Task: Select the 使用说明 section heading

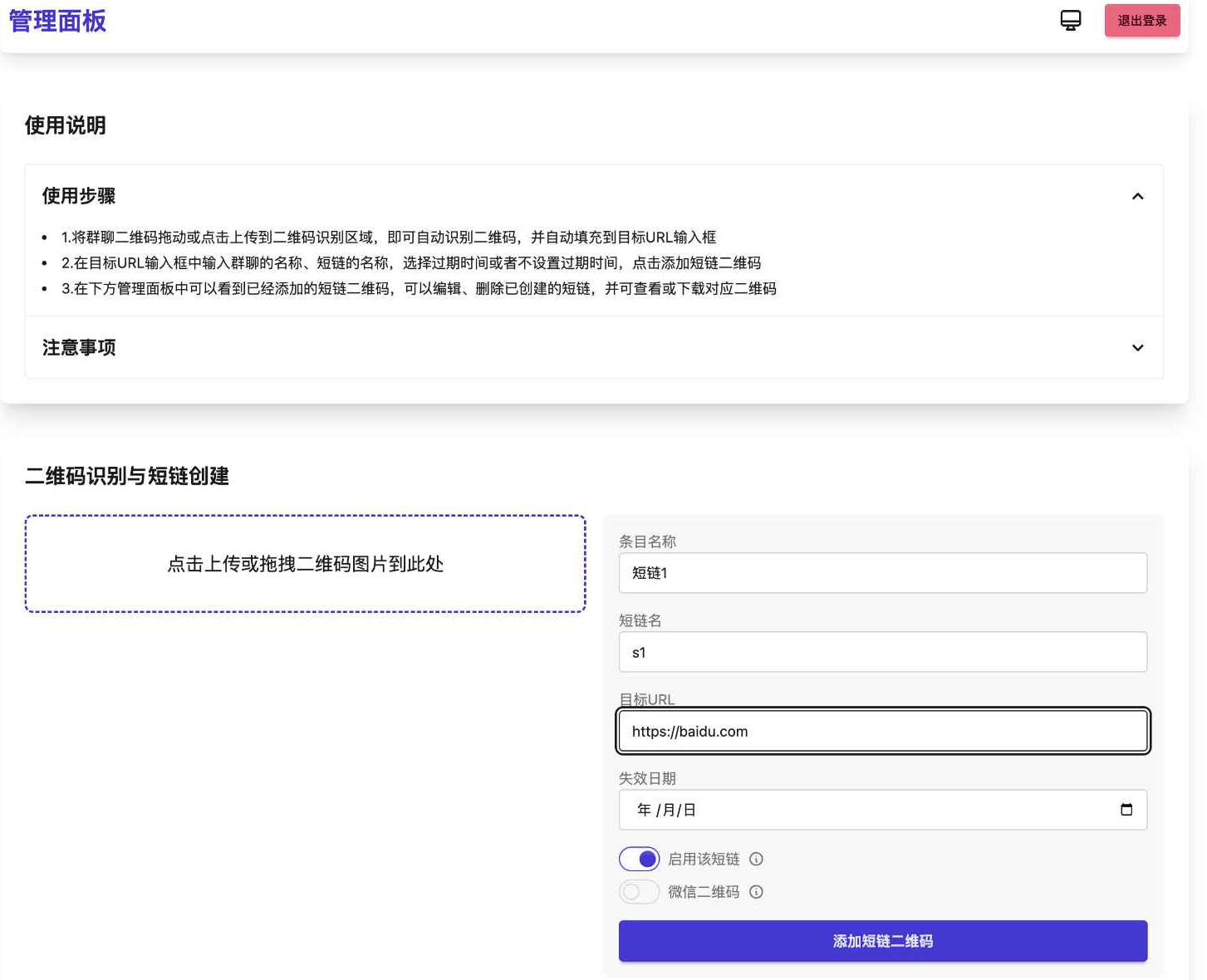Action: click(66, 125)
